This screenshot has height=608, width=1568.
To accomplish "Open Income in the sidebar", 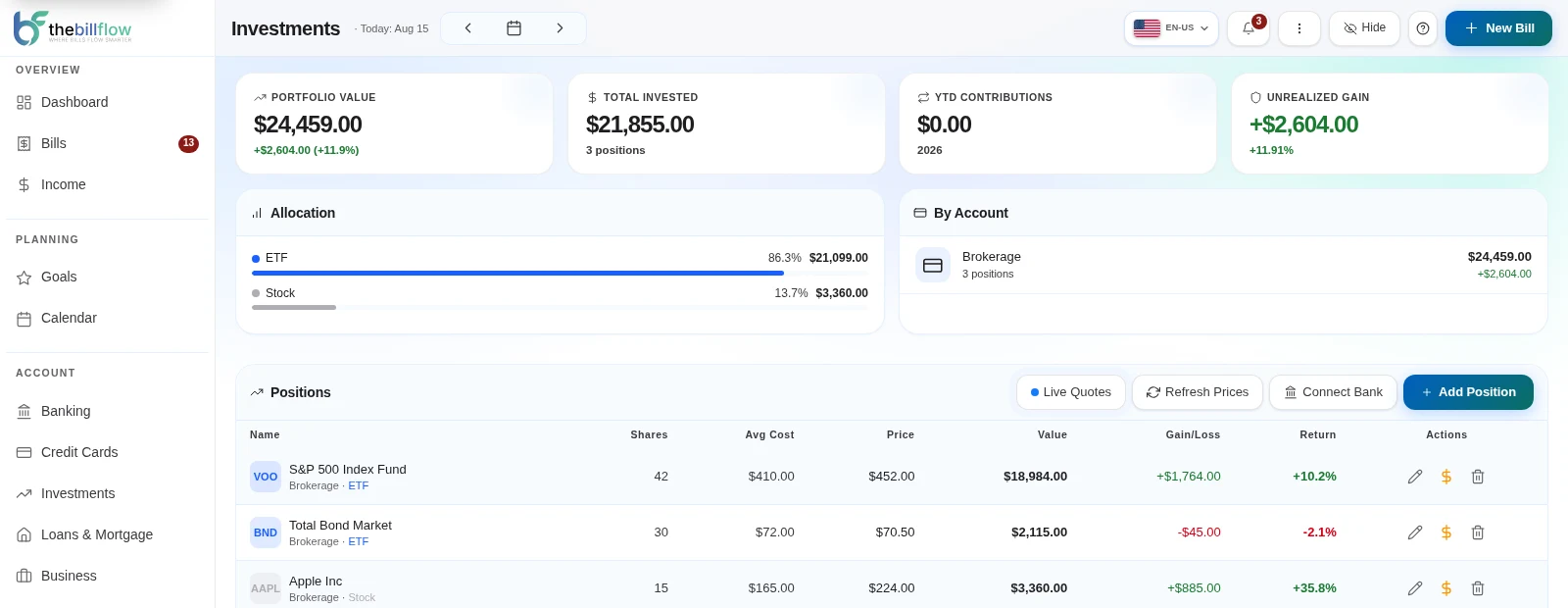I will (x=108, y=184).
